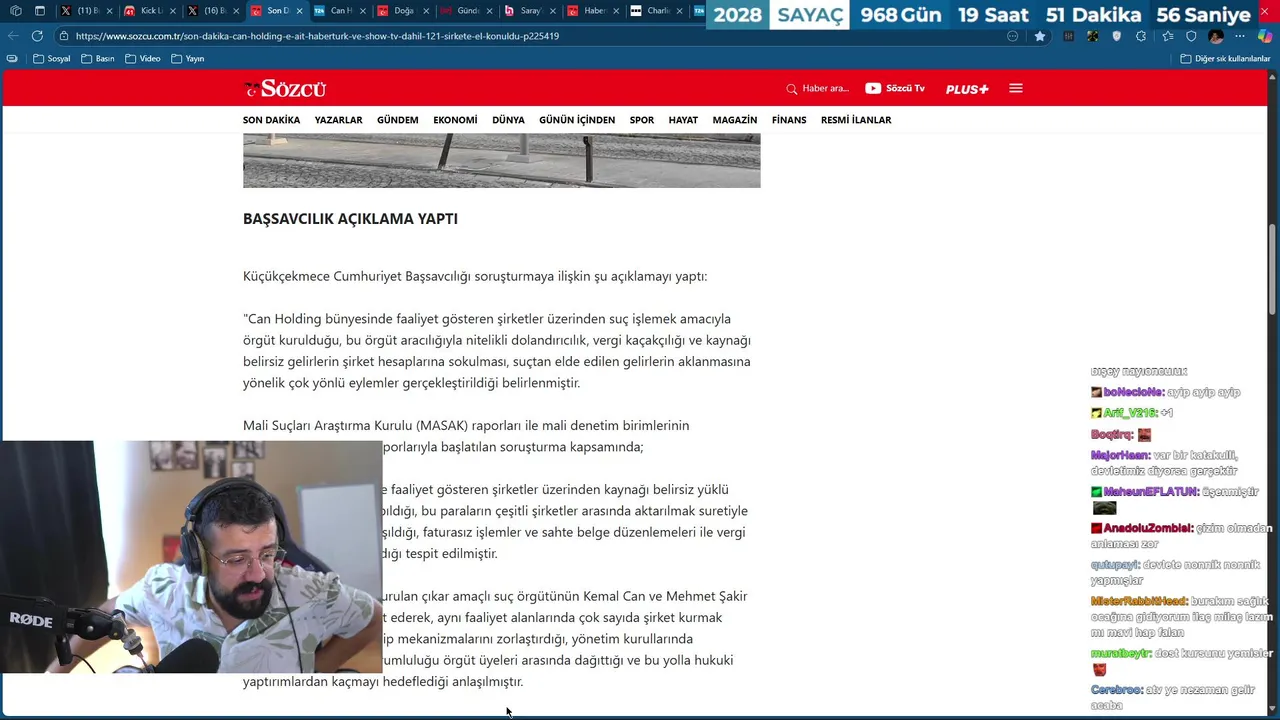
Task: Open the RESMİ İLANLAR section
Action: [x=856, y=120]
